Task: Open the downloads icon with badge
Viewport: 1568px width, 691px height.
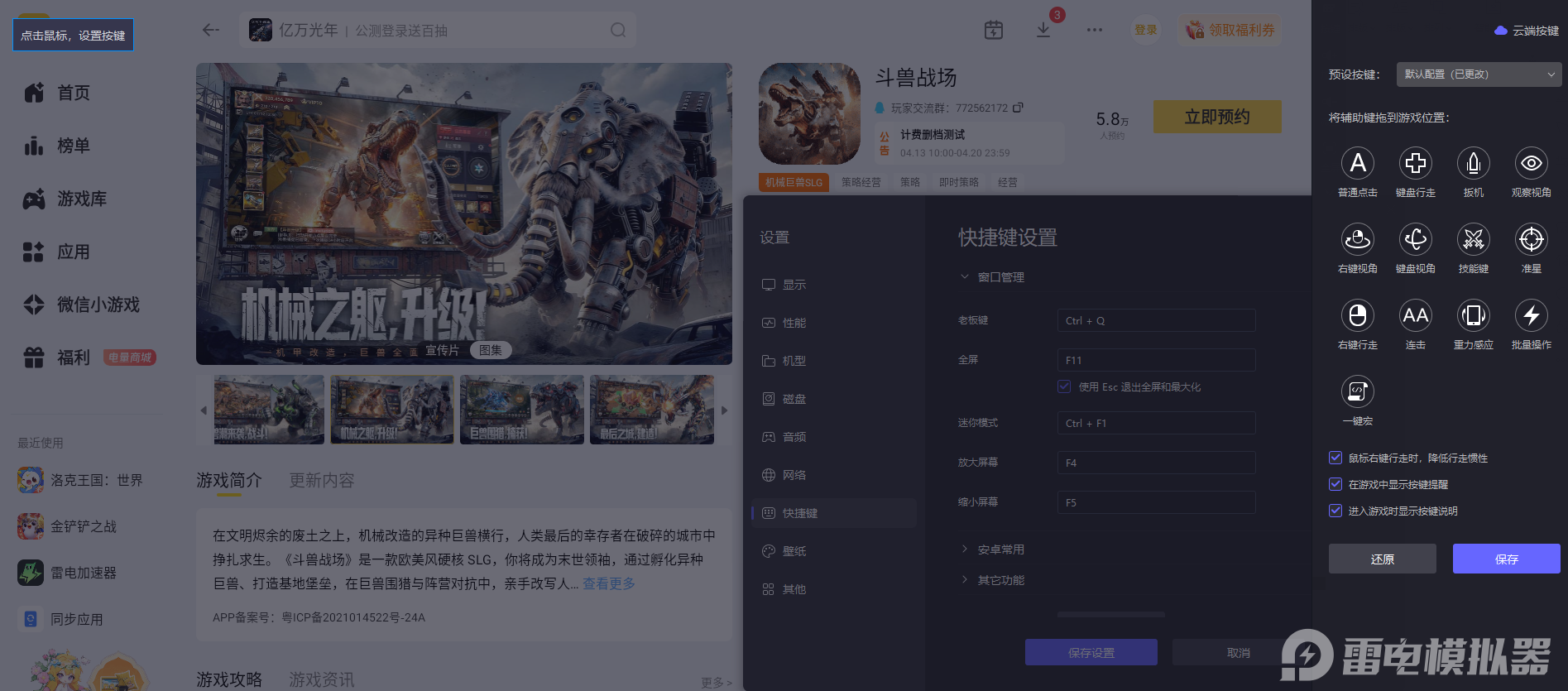Action: tap(1043, 30)
